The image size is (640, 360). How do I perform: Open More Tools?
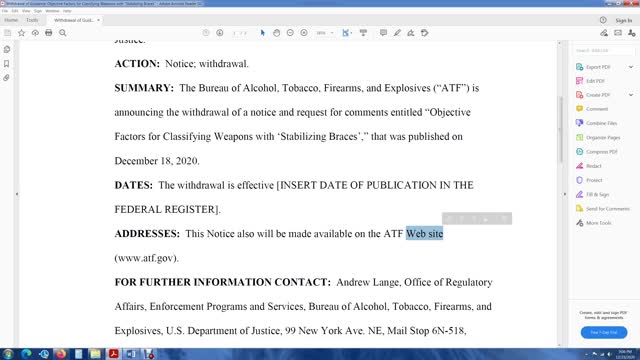(x=594, y=223)
